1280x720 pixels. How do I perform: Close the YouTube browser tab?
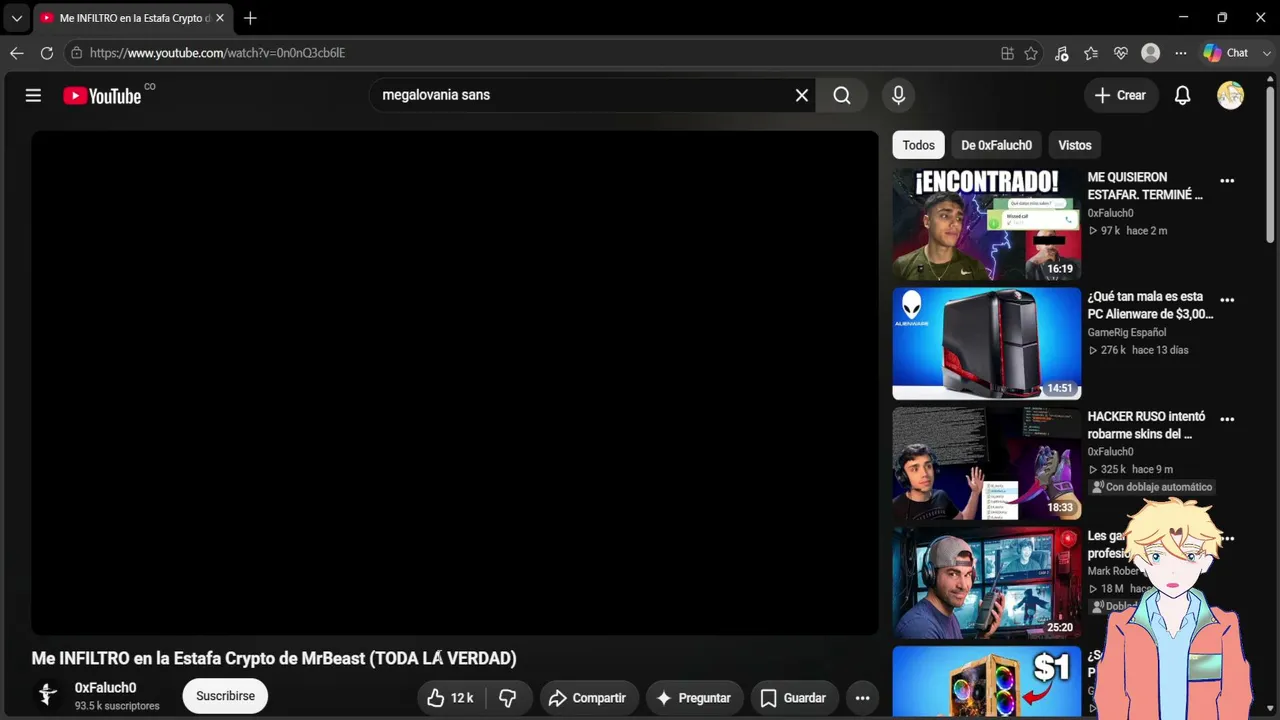(220, 18)
